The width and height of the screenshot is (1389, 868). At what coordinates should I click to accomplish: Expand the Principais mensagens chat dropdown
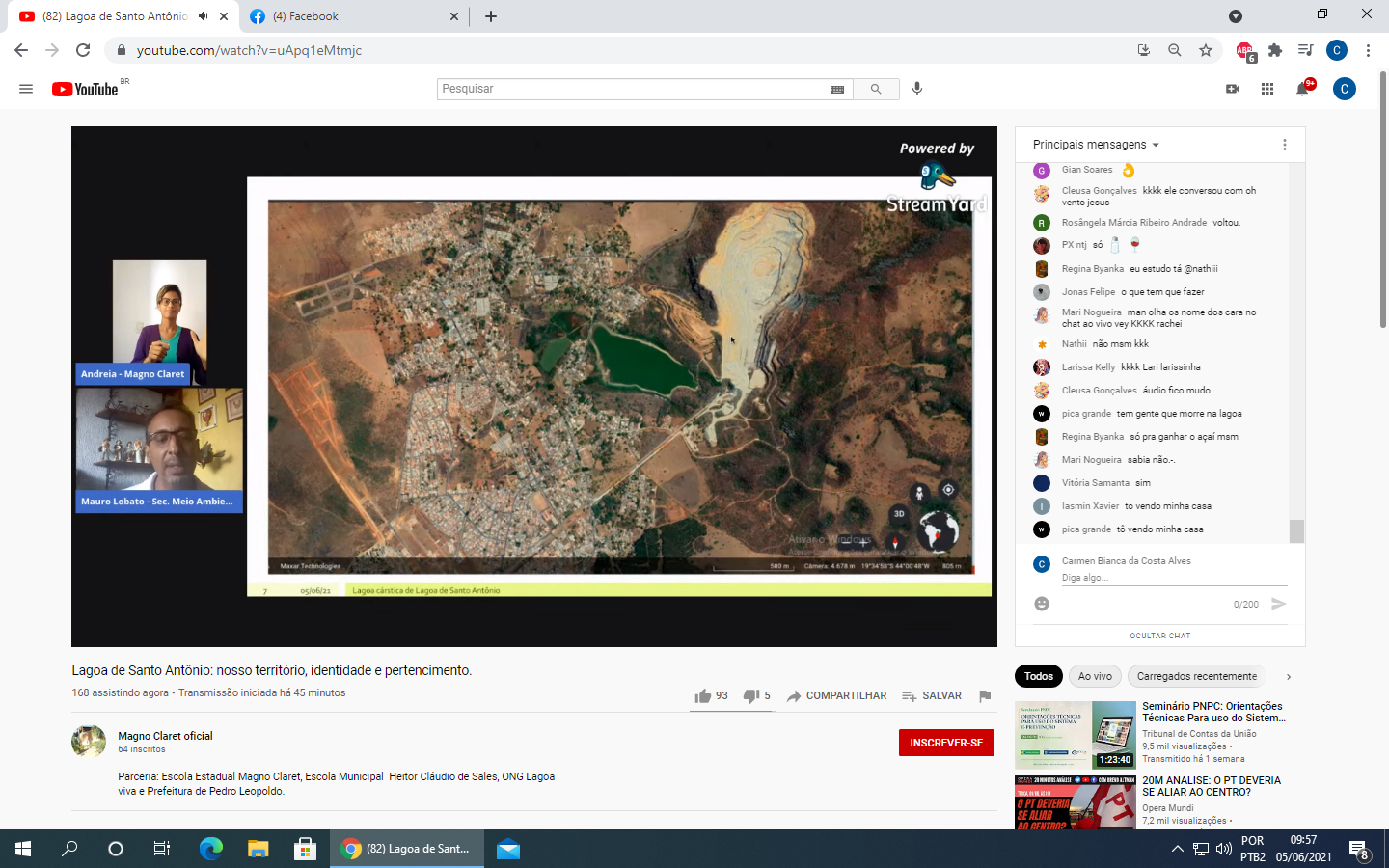[1096, 145]
